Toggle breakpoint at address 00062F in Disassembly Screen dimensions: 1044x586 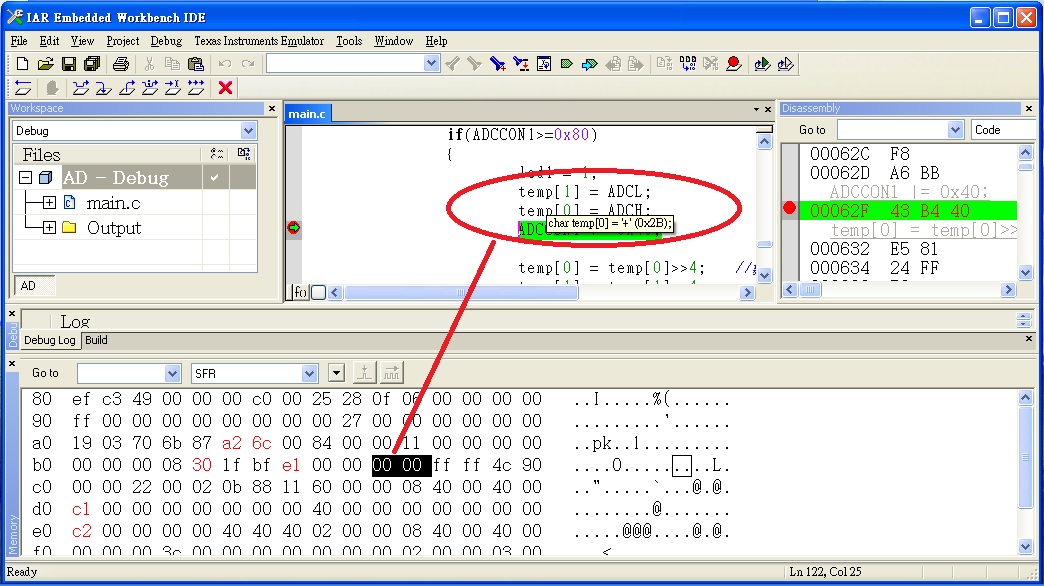[790, 208]
